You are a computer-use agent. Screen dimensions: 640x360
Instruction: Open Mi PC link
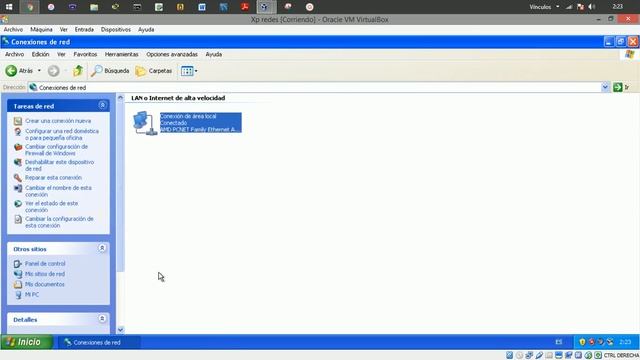coord(32,294)
